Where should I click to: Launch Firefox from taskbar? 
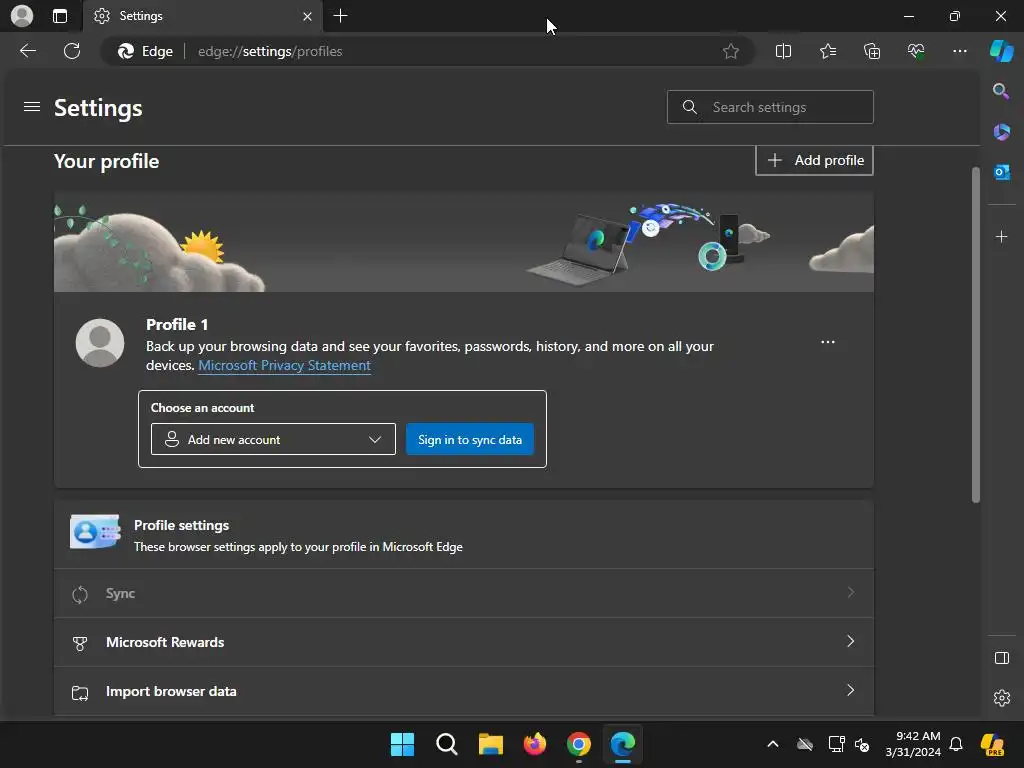click(535, 744)
